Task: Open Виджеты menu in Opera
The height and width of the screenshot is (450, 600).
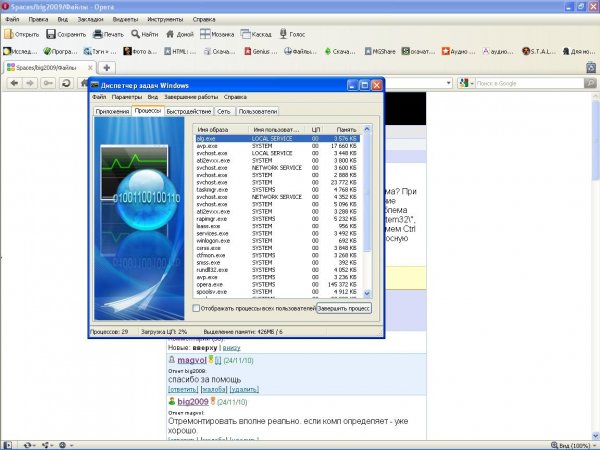Action: [125, 19]
